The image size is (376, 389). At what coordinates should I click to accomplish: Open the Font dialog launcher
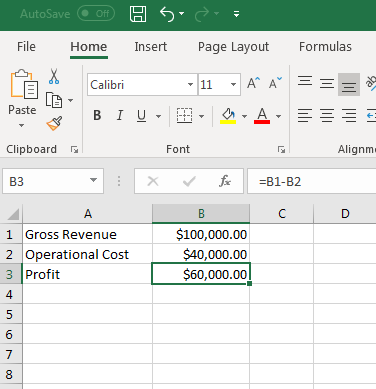[281, 150]
